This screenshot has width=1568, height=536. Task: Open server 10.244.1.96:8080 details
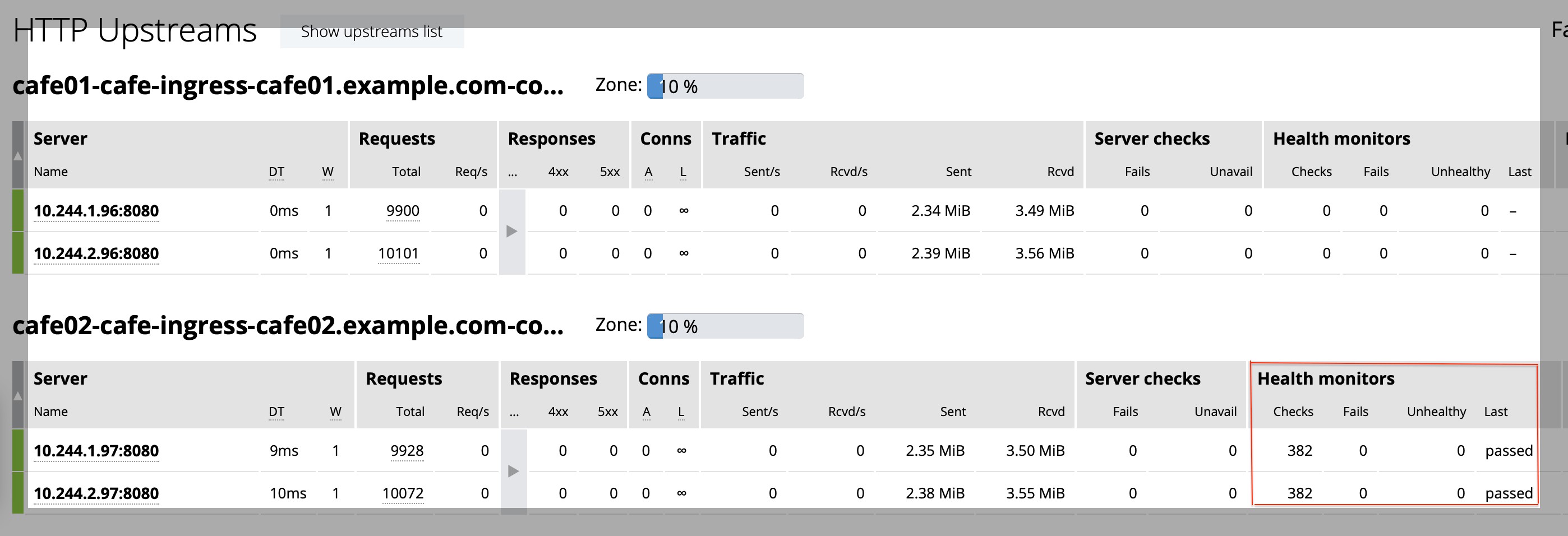[96, 211]
